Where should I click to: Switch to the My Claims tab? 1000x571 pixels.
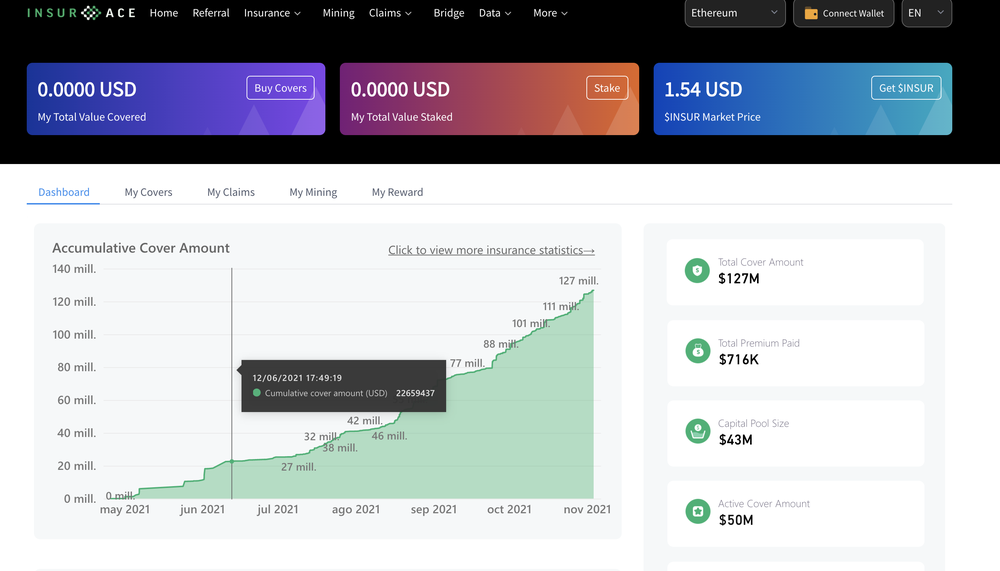click(231, 192)
